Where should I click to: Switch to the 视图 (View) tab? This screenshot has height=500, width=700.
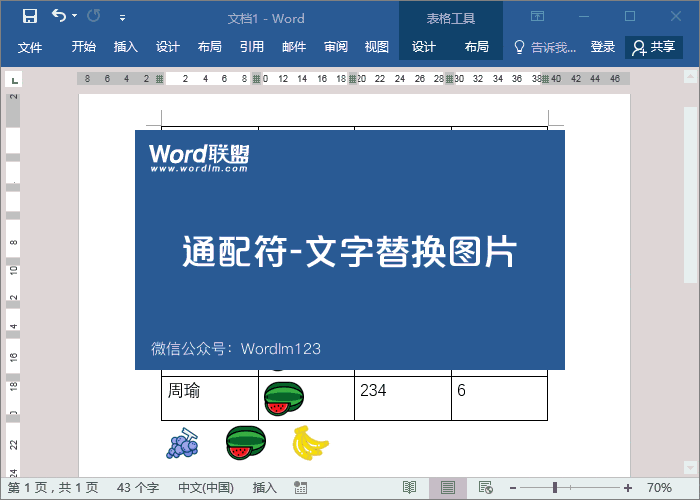click(x=376, y=46)
